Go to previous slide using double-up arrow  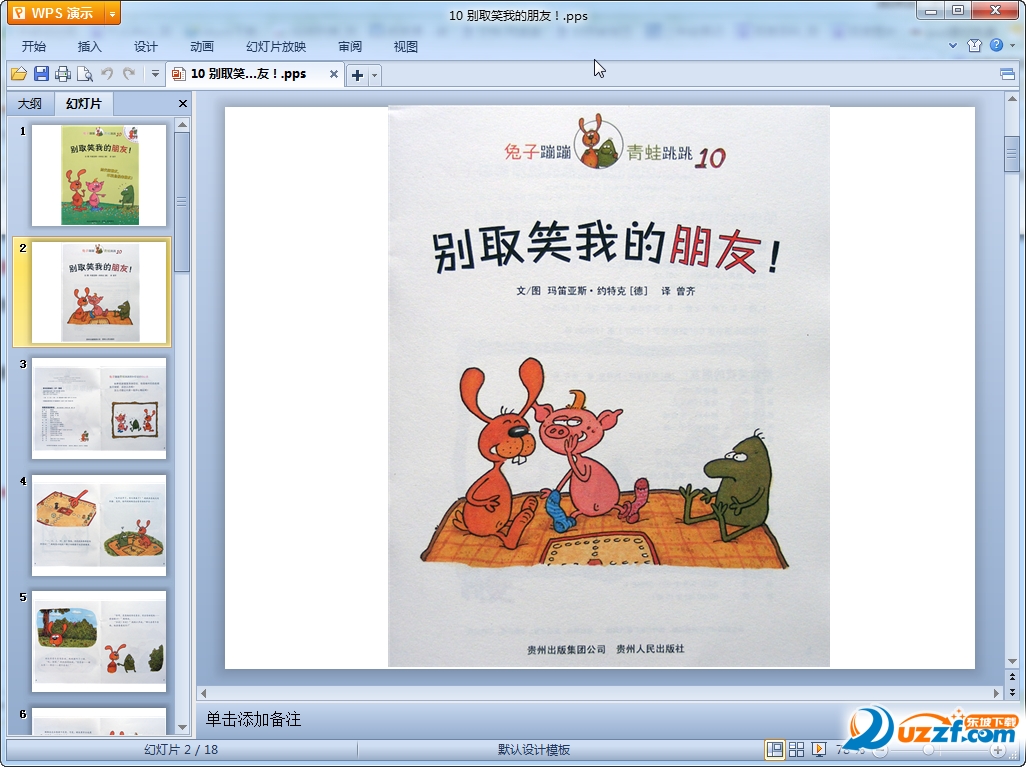pos(1012,677)
